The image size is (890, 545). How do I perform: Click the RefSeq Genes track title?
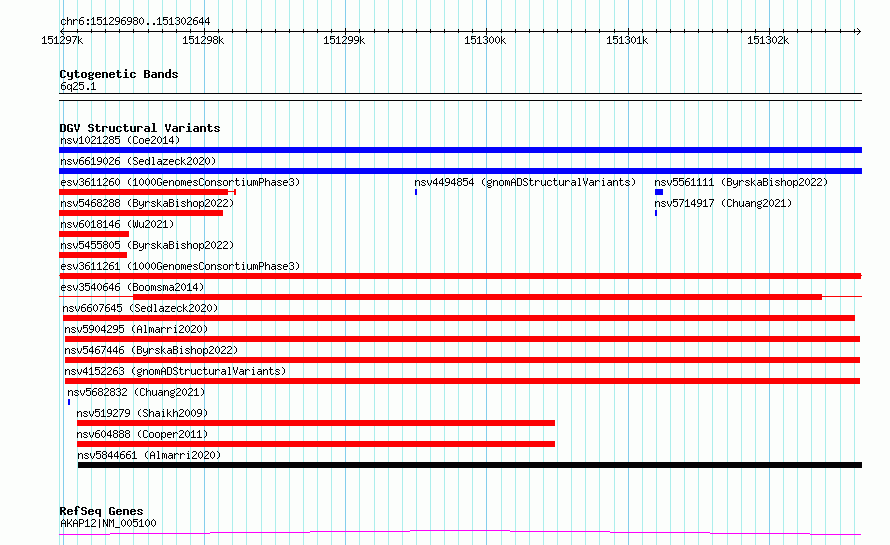click(x=101, y=512)
